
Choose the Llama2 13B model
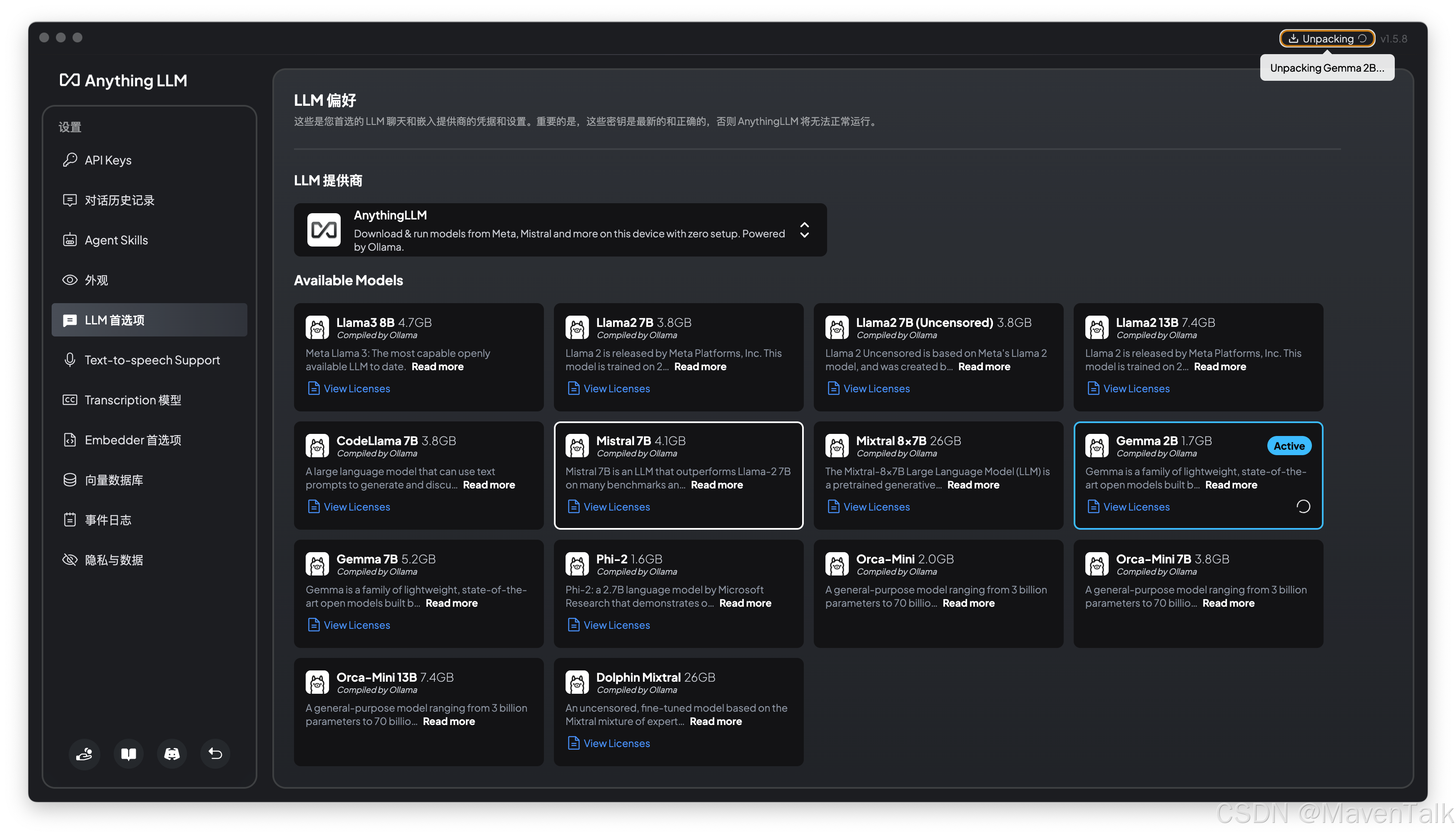pos(1198,357)
